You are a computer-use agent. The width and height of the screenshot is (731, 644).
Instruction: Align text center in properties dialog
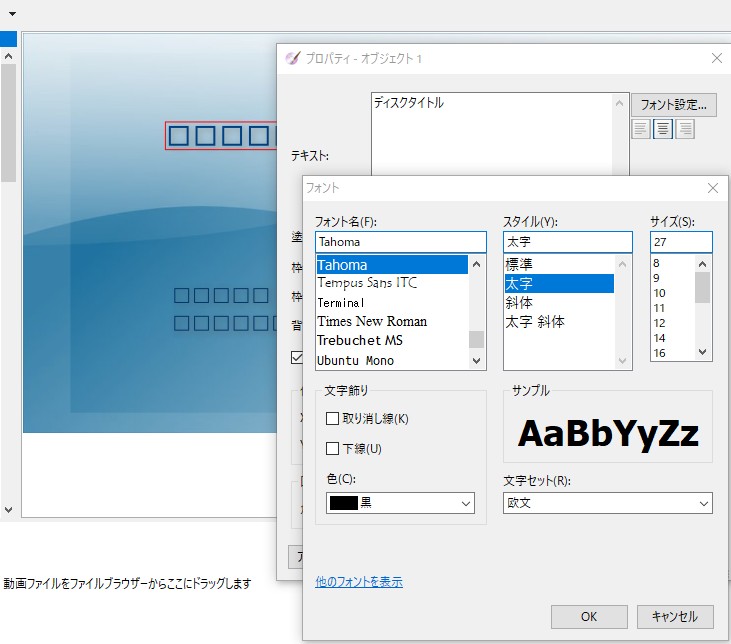click(x=662, y=129)
